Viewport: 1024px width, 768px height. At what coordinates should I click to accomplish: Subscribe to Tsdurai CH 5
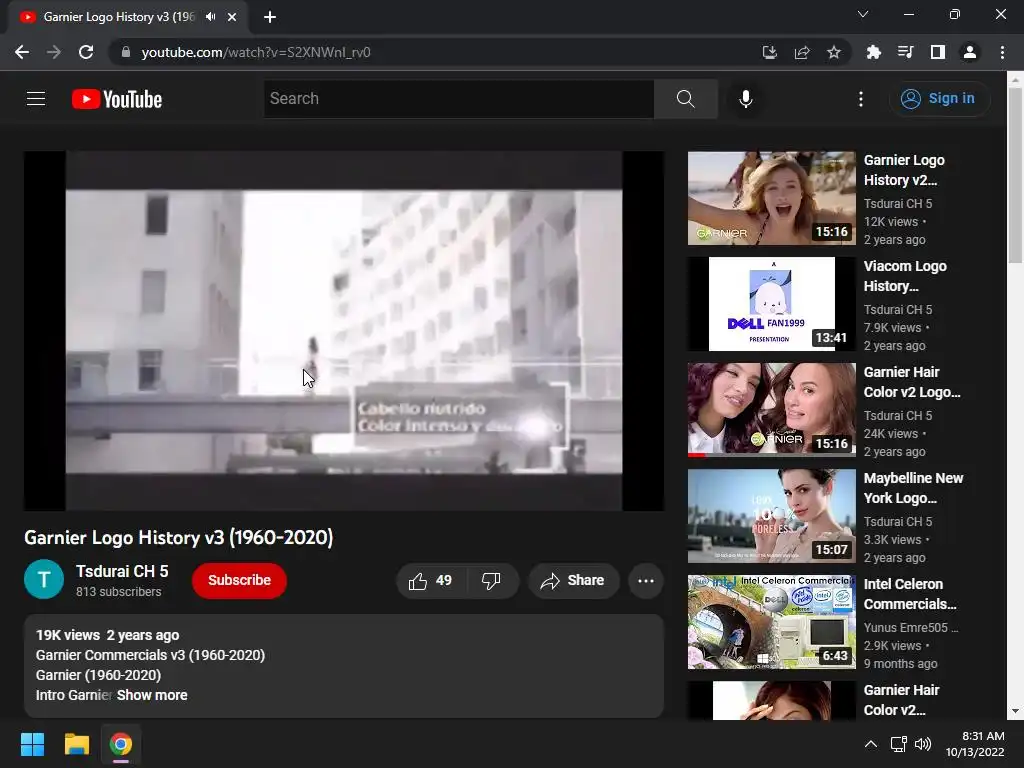tap(239, 581)
